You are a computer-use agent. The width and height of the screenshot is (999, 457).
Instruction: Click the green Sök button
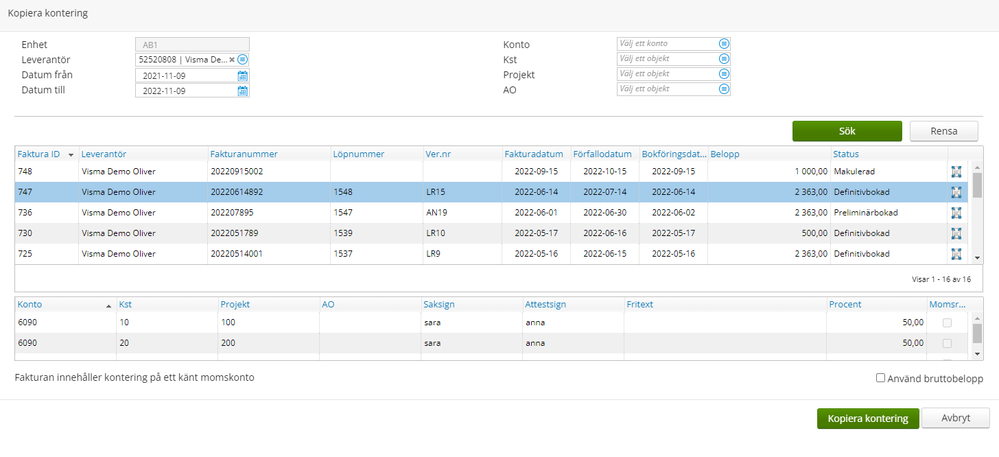[847, 131]
